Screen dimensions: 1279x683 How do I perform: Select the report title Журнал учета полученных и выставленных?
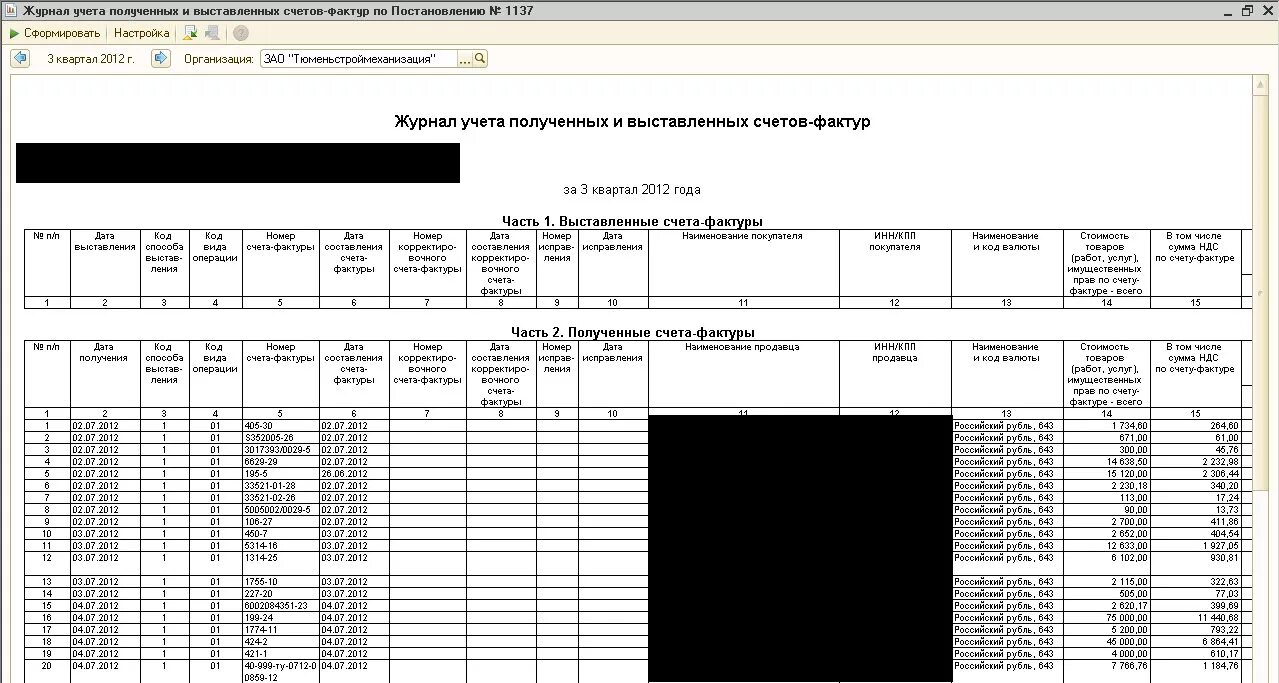[x=632, y=122]
